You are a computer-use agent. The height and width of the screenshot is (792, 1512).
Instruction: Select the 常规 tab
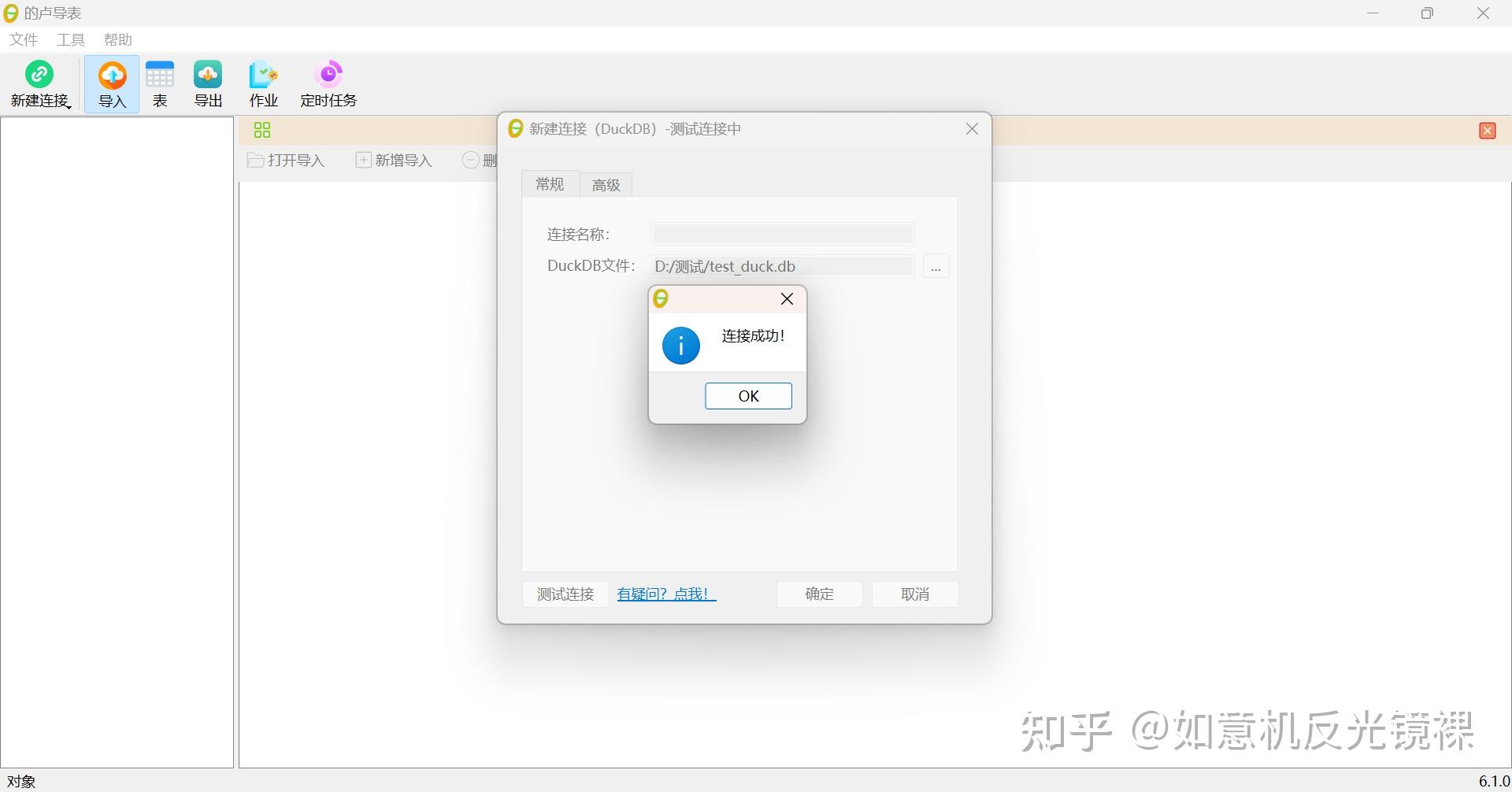point(549,183)
